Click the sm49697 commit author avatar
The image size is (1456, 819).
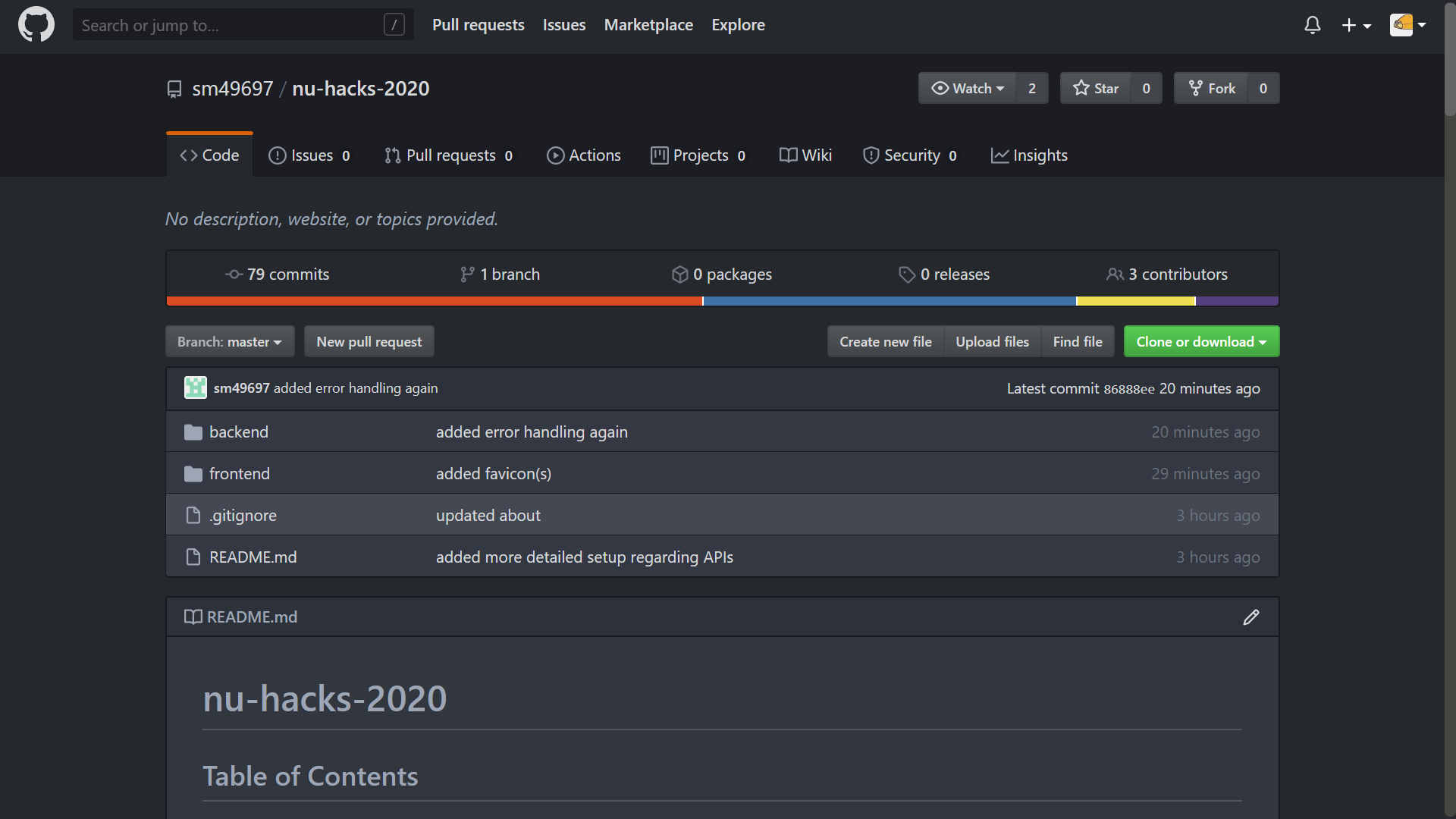(x=195, y=388)
